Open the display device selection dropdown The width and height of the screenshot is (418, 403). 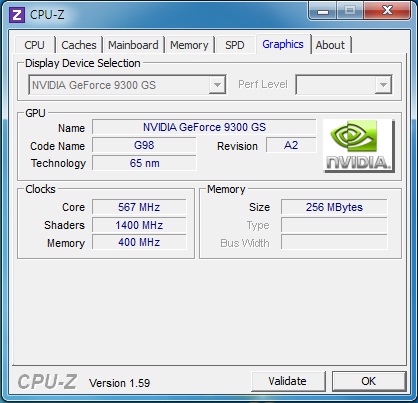(217, 85)
